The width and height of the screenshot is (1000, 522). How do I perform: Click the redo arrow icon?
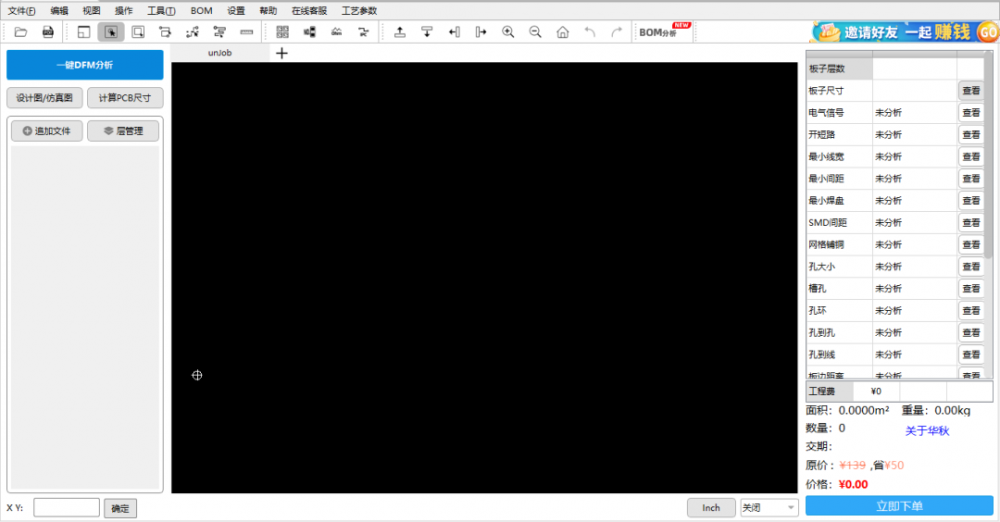[x=617, y=32]
